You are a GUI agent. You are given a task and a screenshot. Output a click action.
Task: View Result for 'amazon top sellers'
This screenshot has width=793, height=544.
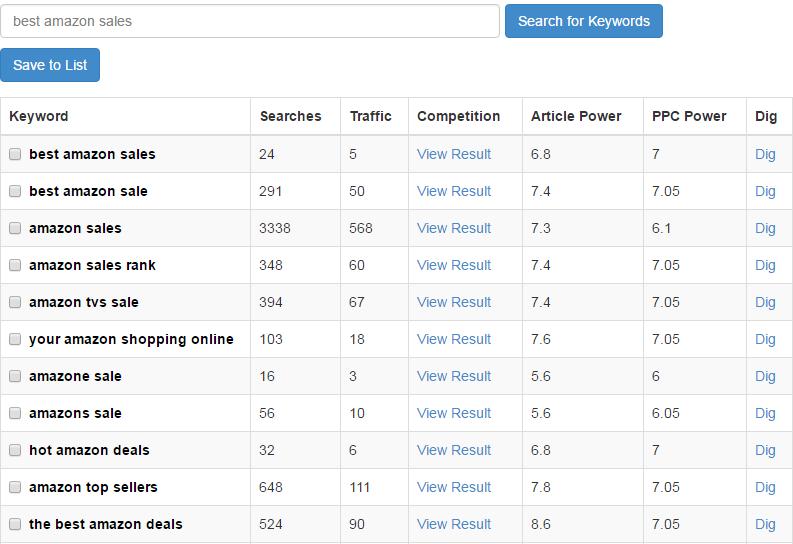[454, 487]
